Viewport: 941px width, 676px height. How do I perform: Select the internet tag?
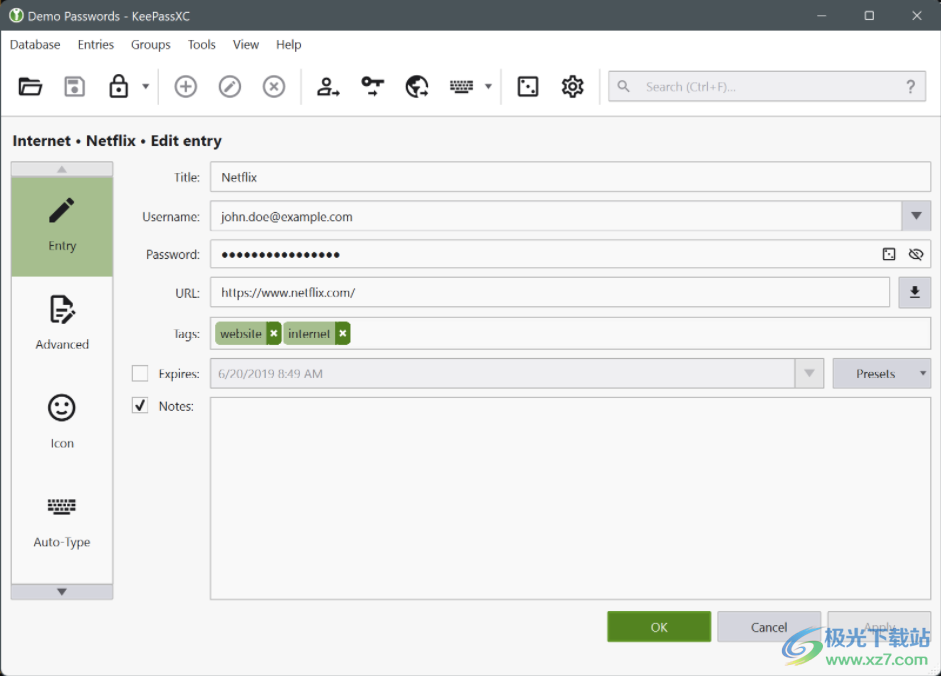tap(309, 334)
